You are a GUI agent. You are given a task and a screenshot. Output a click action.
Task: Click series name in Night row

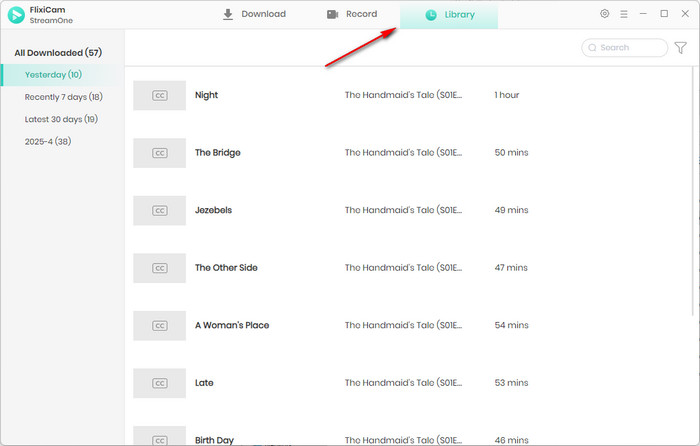[403, 95]
